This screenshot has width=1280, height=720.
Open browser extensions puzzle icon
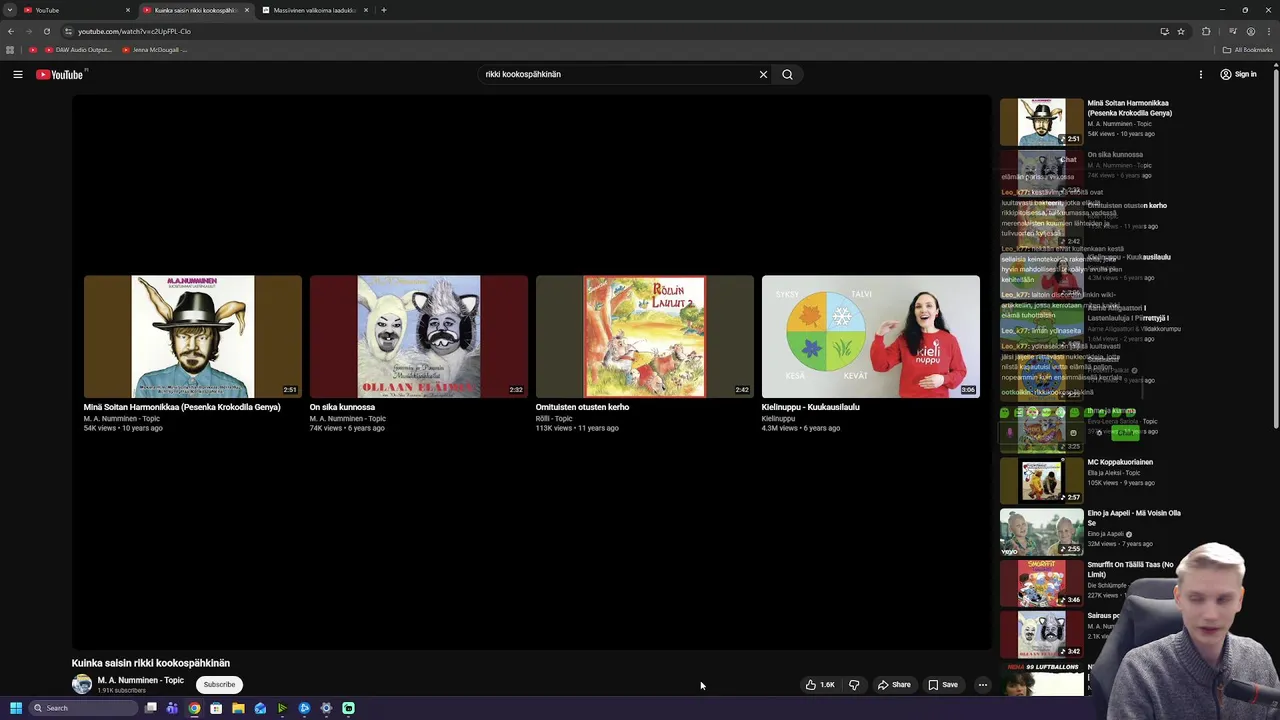coord(1206,31)
